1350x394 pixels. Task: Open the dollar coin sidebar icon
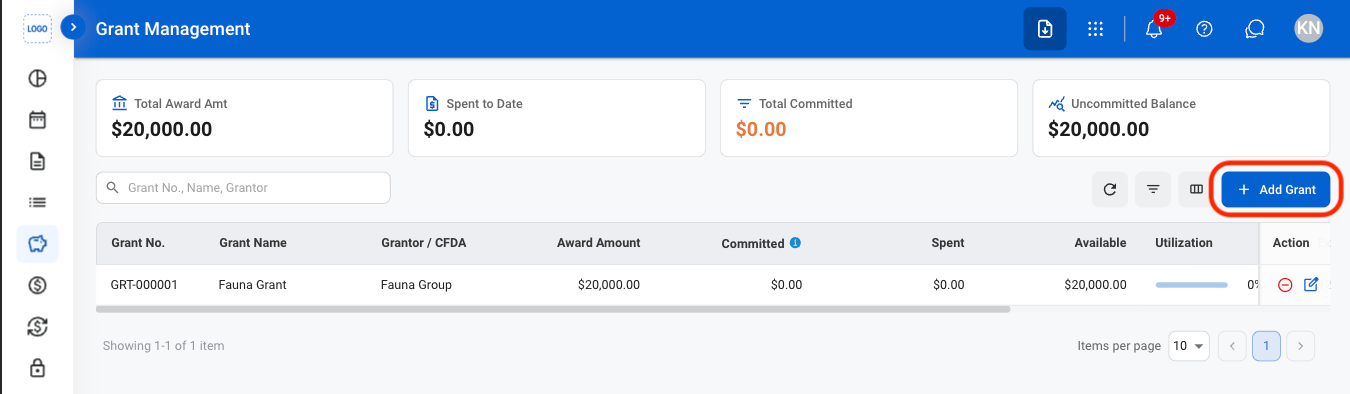click(37, 285)
